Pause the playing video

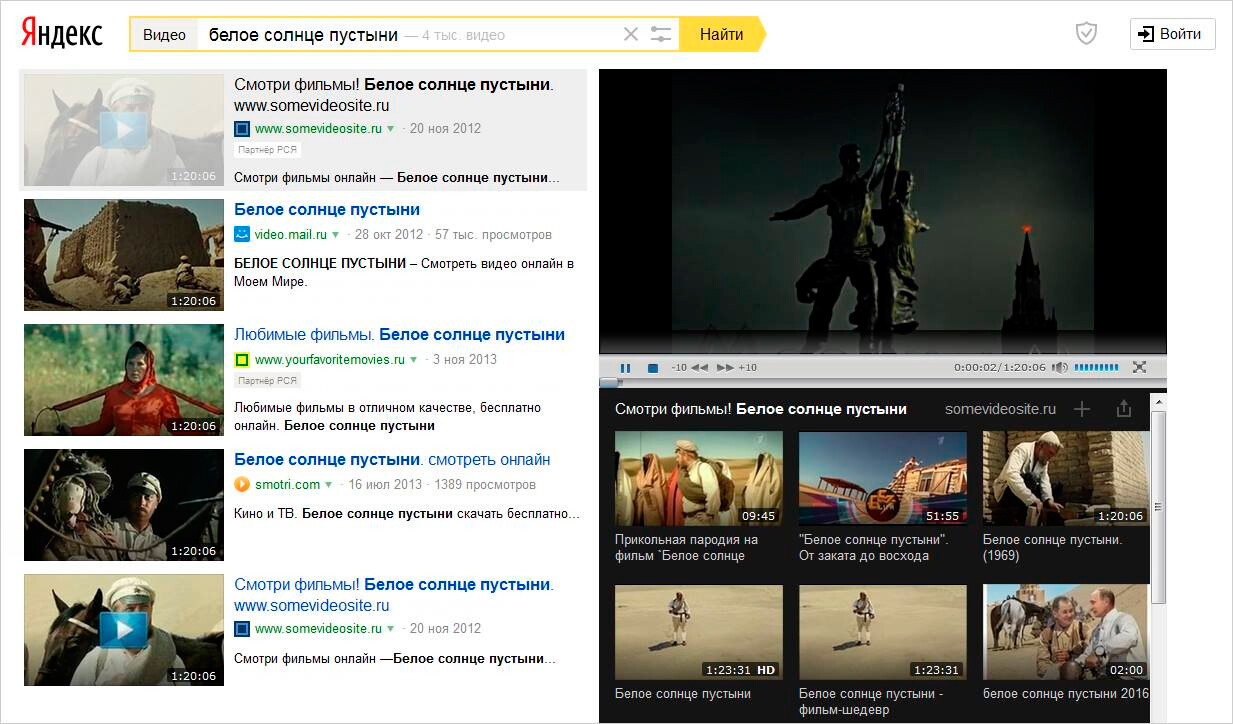click(625, 368)
